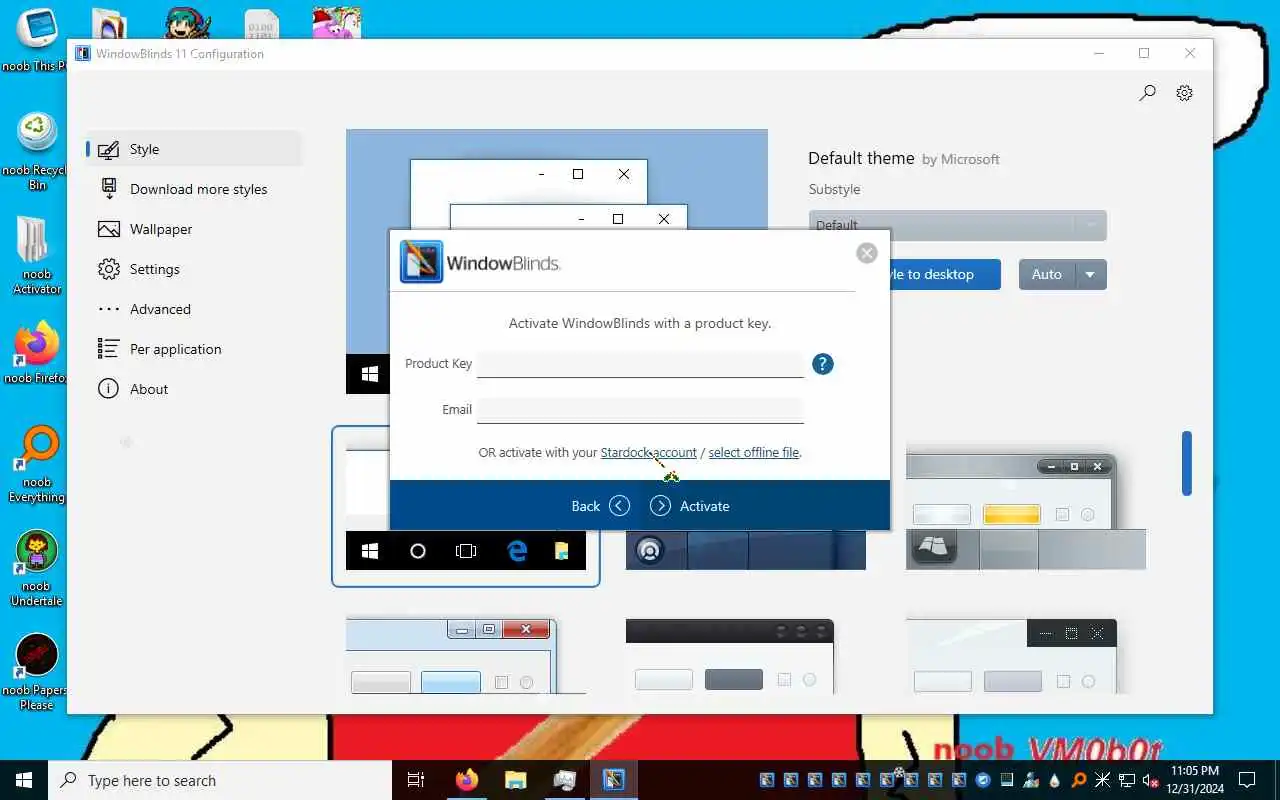Click the Email input field
Image resolution: width=1280 pixels, height=800 pixels.
coord(640,410)
